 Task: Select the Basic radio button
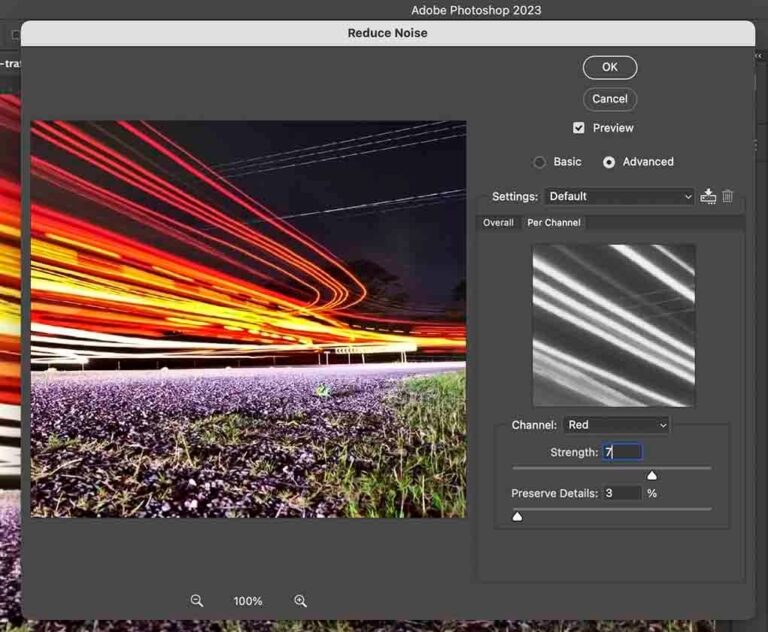[x=539, y=162]
